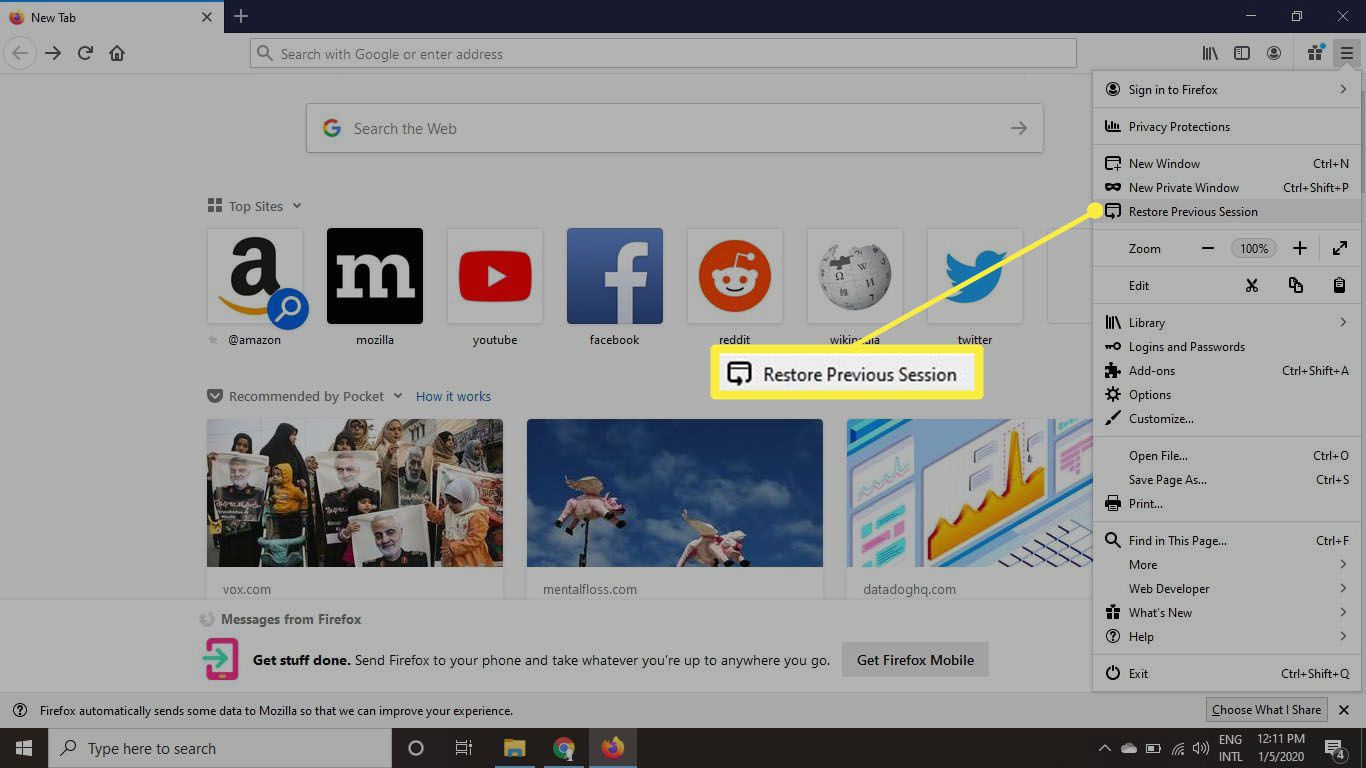Viewport: 1366px width, 768px height.
Task: Open Logins and Passwords menu item
Action: click(1227, 346)
